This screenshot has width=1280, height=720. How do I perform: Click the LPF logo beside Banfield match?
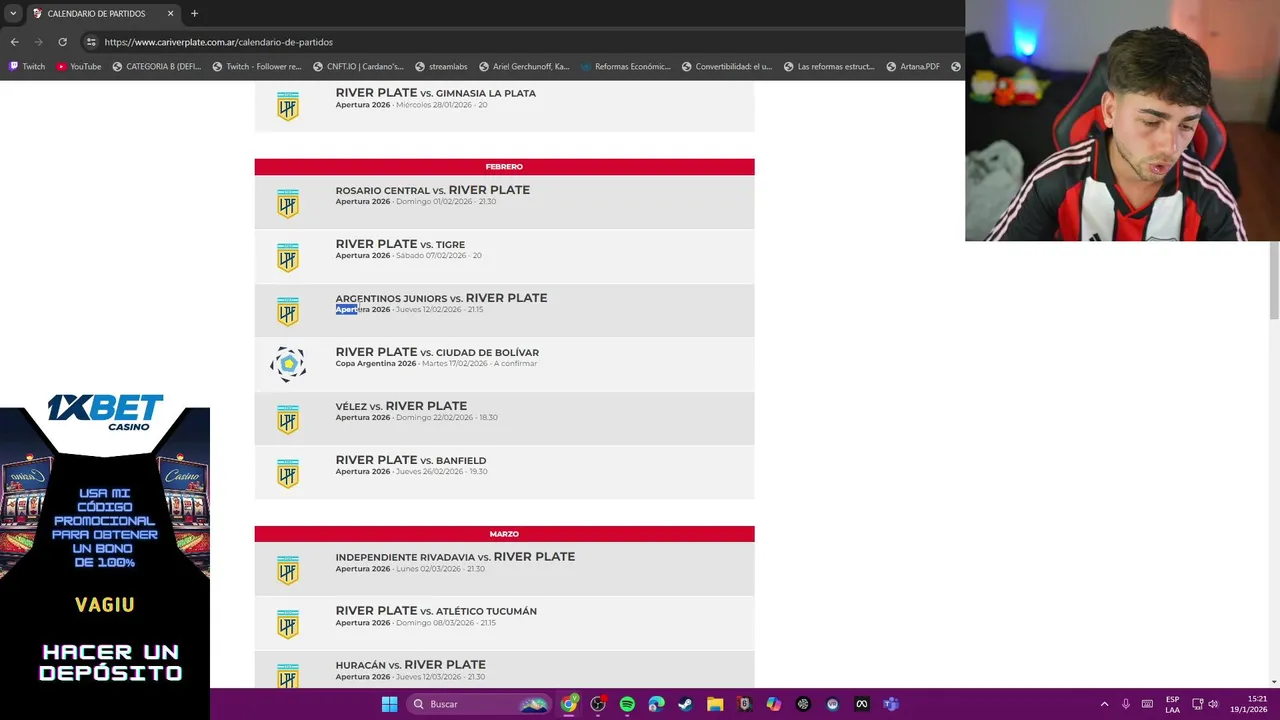pos(288,473)
